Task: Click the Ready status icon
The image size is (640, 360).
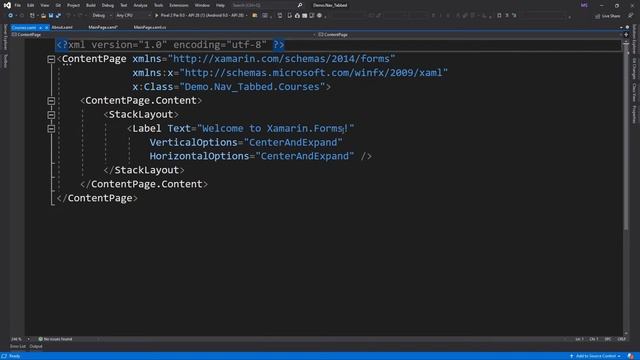Action: coord(4,356)
